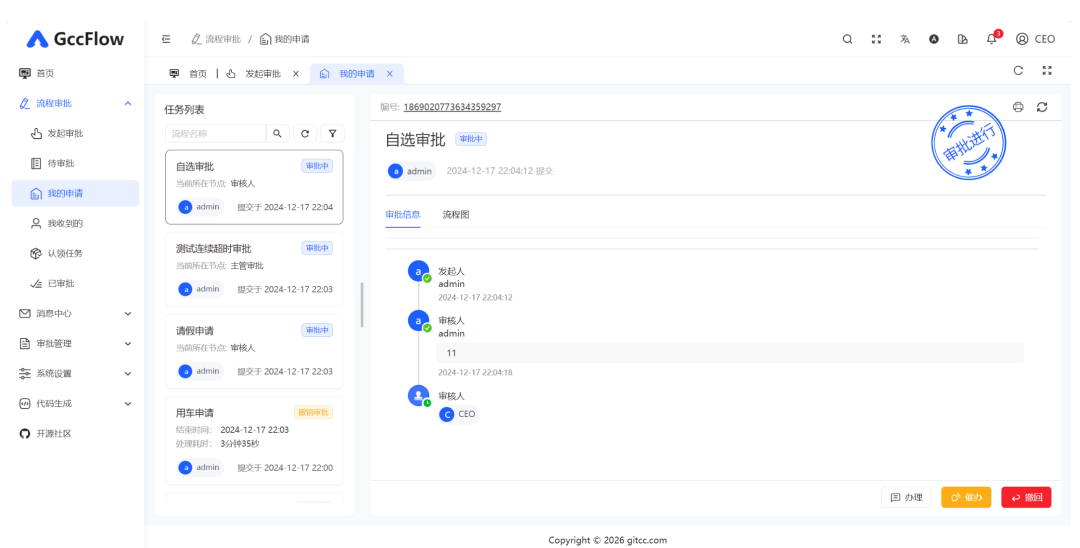
Task: Click the 办理 button
Action: click(906, 497)
